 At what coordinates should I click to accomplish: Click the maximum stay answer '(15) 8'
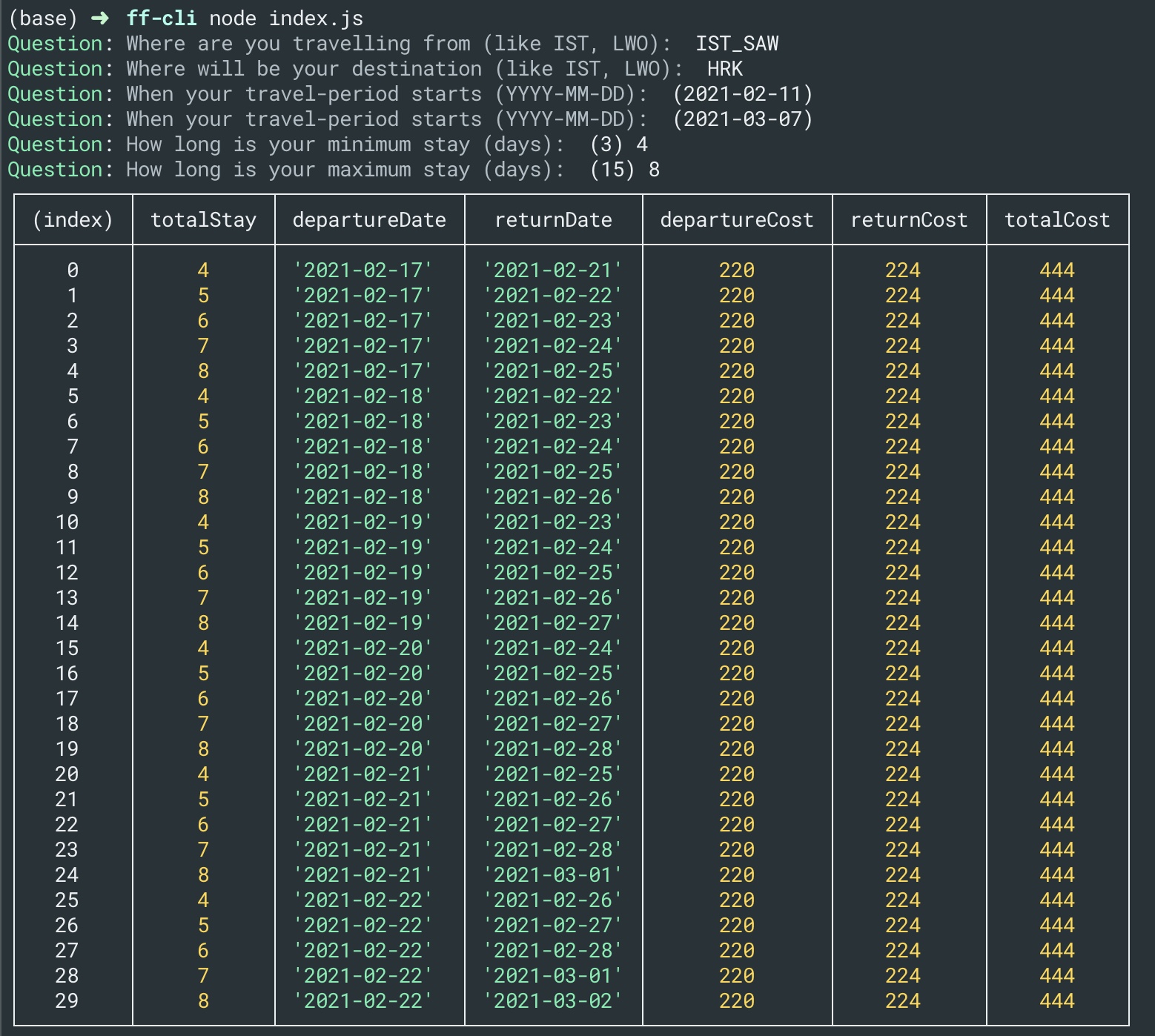[624, 170]
